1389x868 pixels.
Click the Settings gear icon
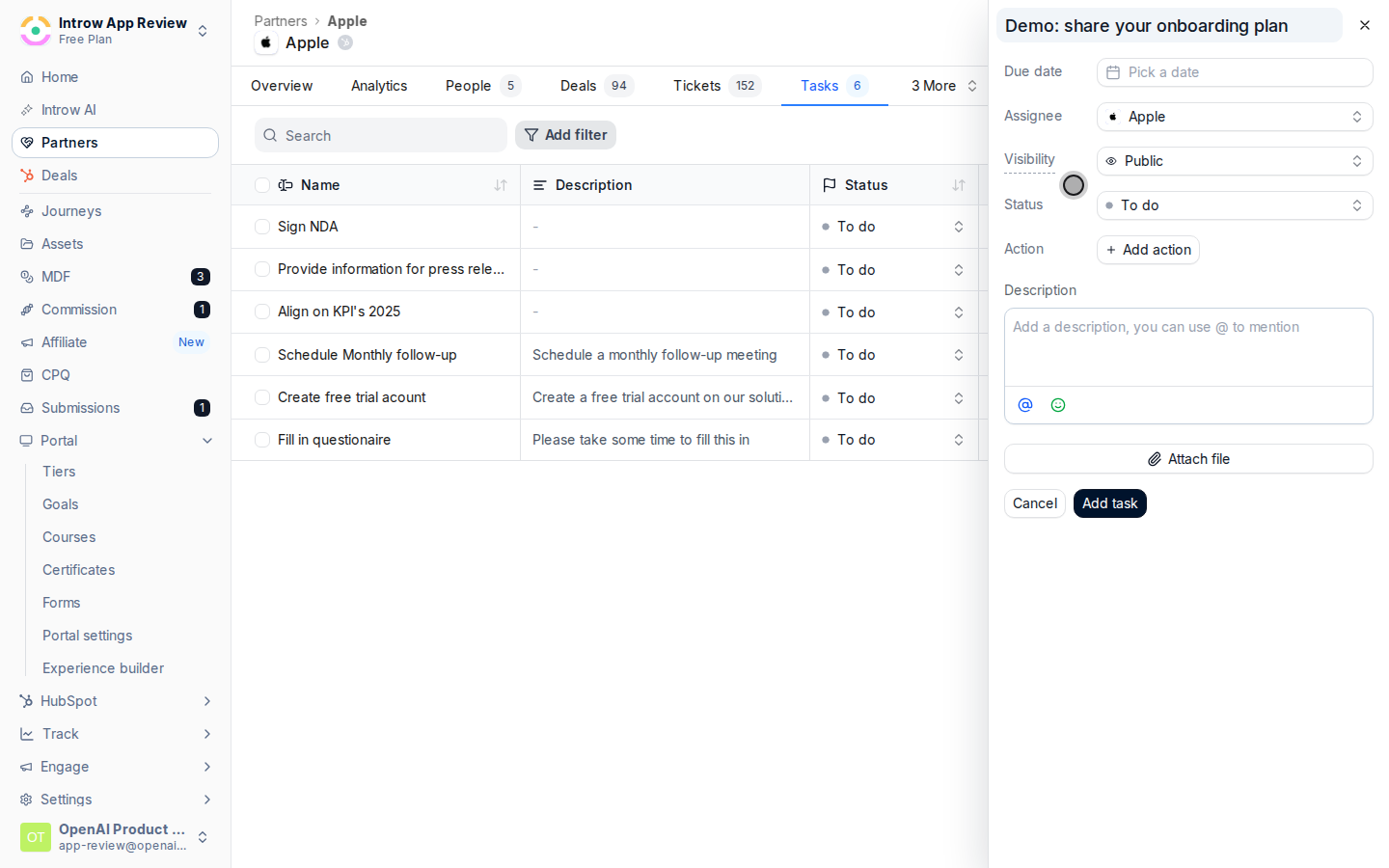pyautogui.click(x=26, y=800)
